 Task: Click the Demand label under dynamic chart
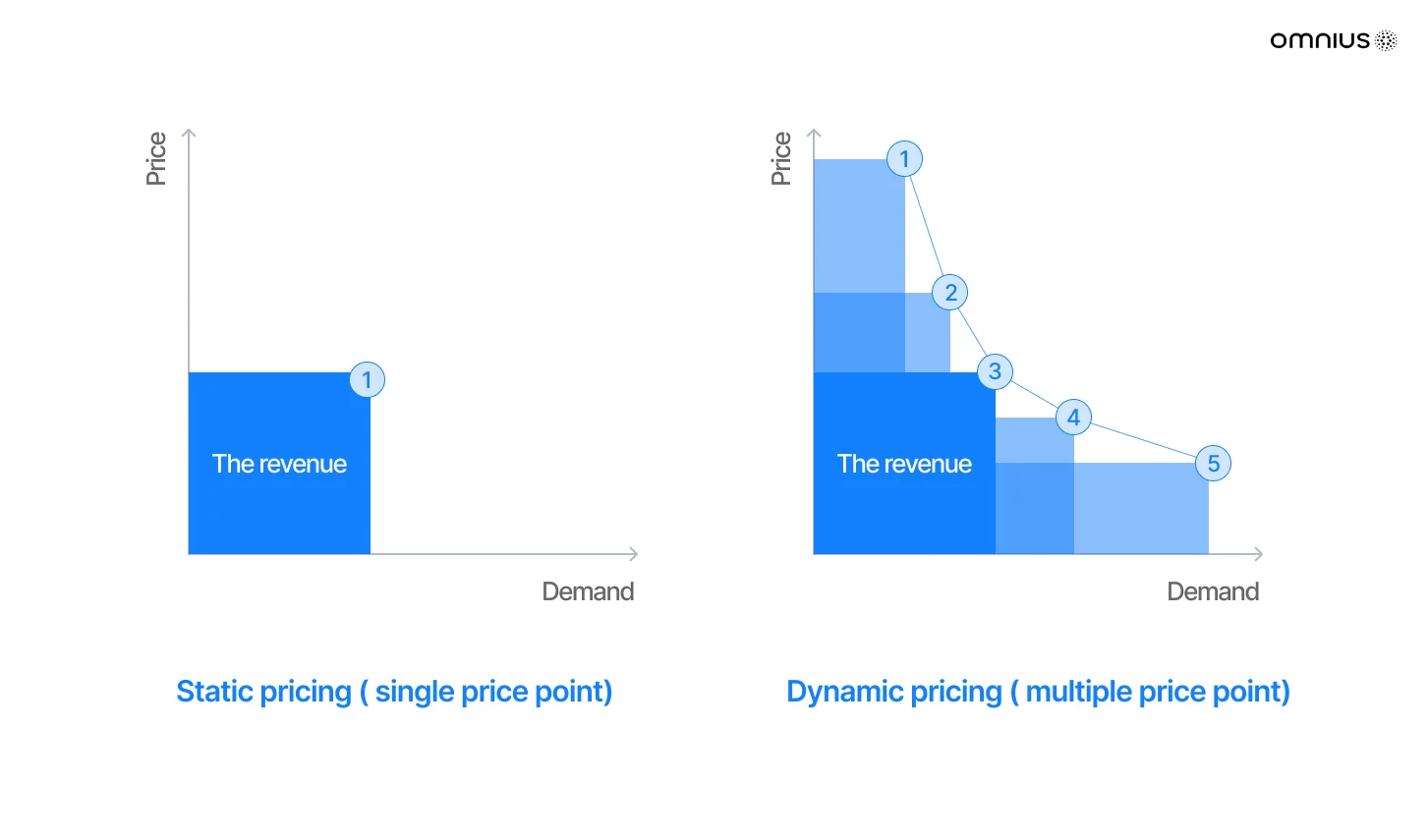(1213, 591)
